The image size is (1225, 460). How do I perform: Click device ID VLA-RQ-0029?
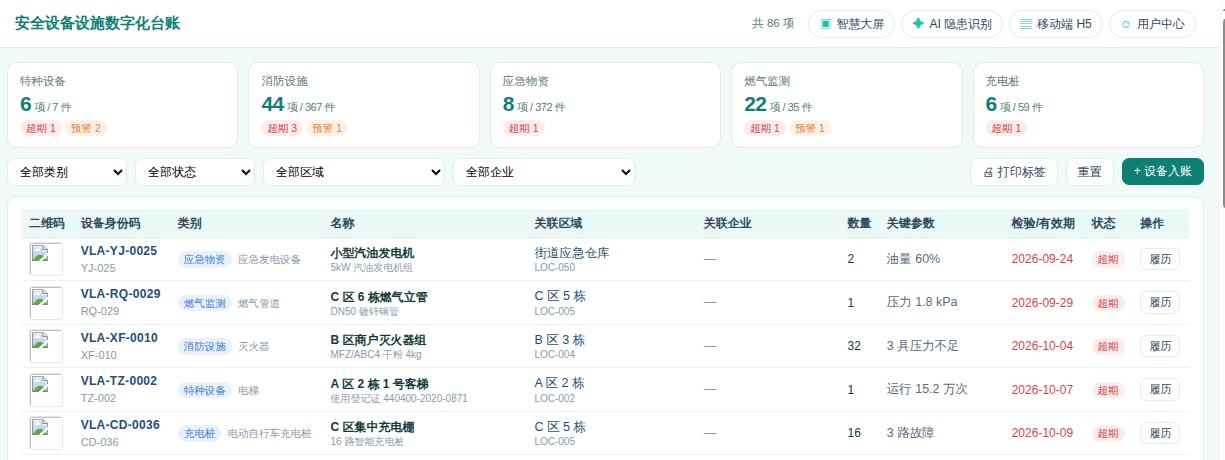click(121, 294)
